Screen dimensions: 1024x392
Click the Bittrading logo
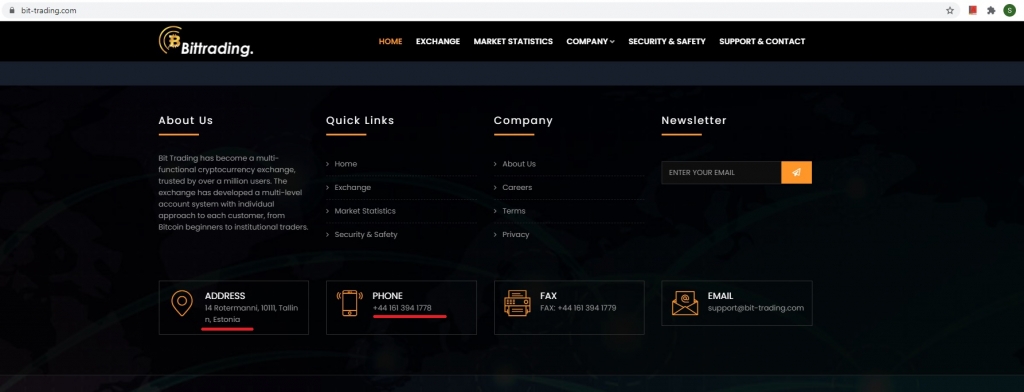tap(206, 41)
